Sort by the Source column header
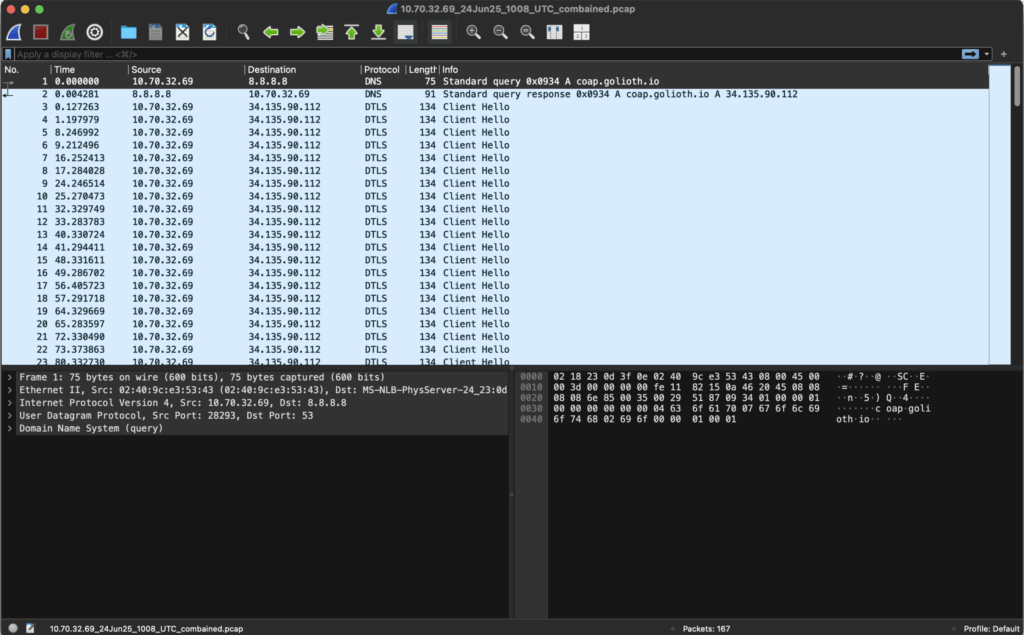1024x635 pixels. (186, 69)
